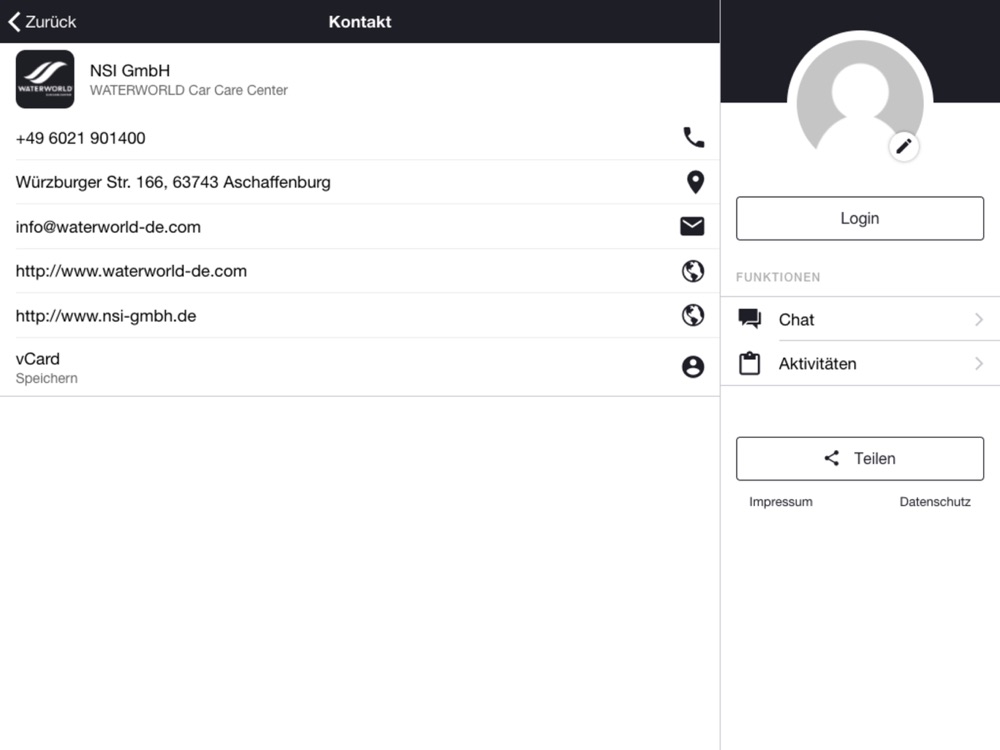The height and width of the screenshot is (750, 1000).
Task: Click the Teilen share button
Action: (x=860, y=459)
